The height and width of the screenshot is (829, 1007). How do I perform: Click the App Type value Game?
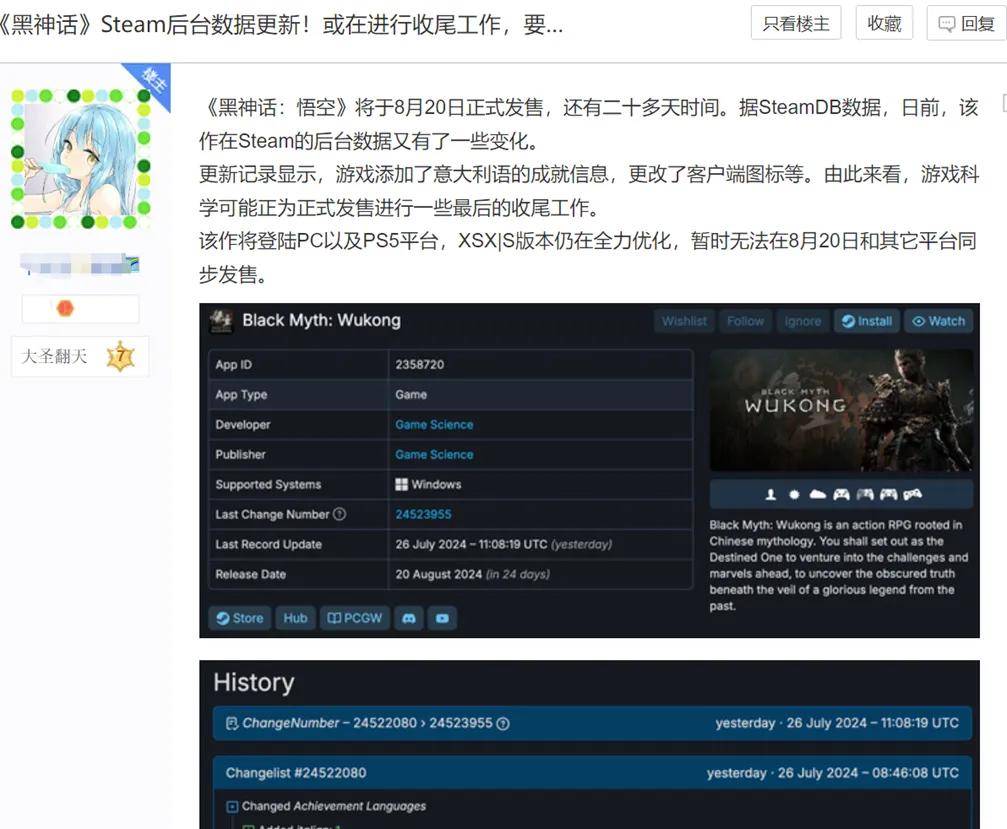tap(411, 394)
